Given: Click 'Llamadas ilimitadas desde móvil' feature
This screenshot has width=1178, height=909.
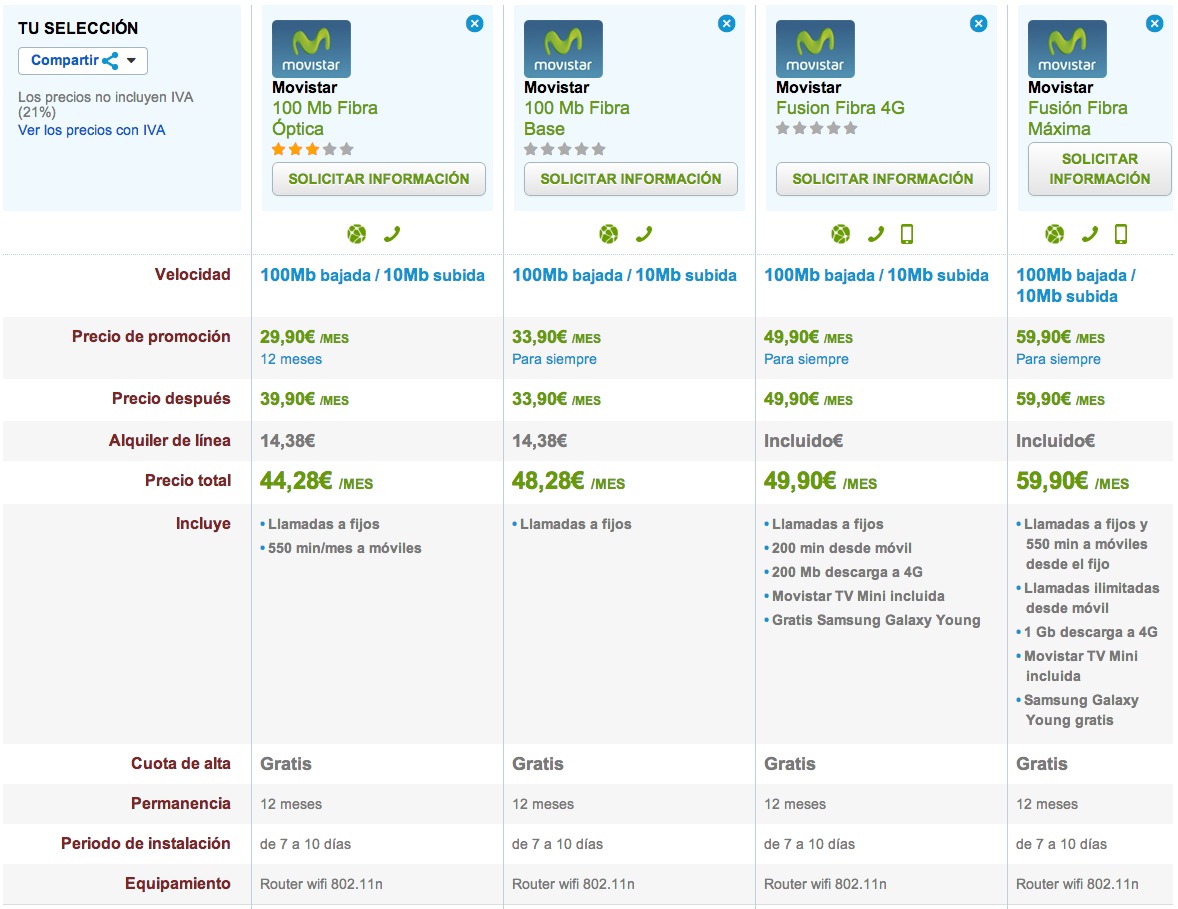Looking at the screenshot, I should tap(1092, 598).
